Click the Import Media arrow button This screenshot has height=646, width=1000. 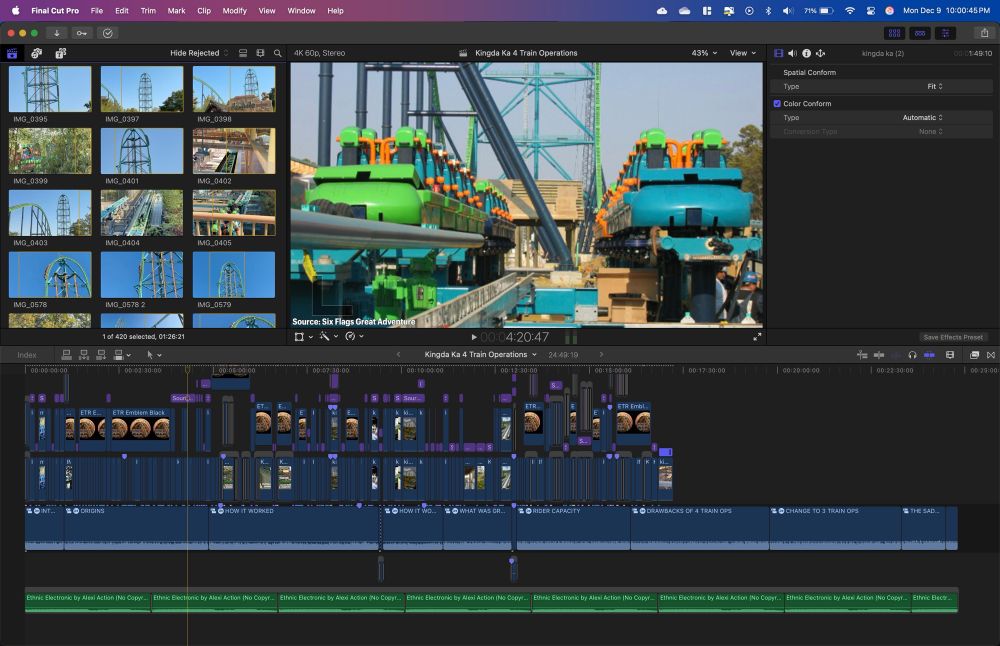[x=57, y=33]
